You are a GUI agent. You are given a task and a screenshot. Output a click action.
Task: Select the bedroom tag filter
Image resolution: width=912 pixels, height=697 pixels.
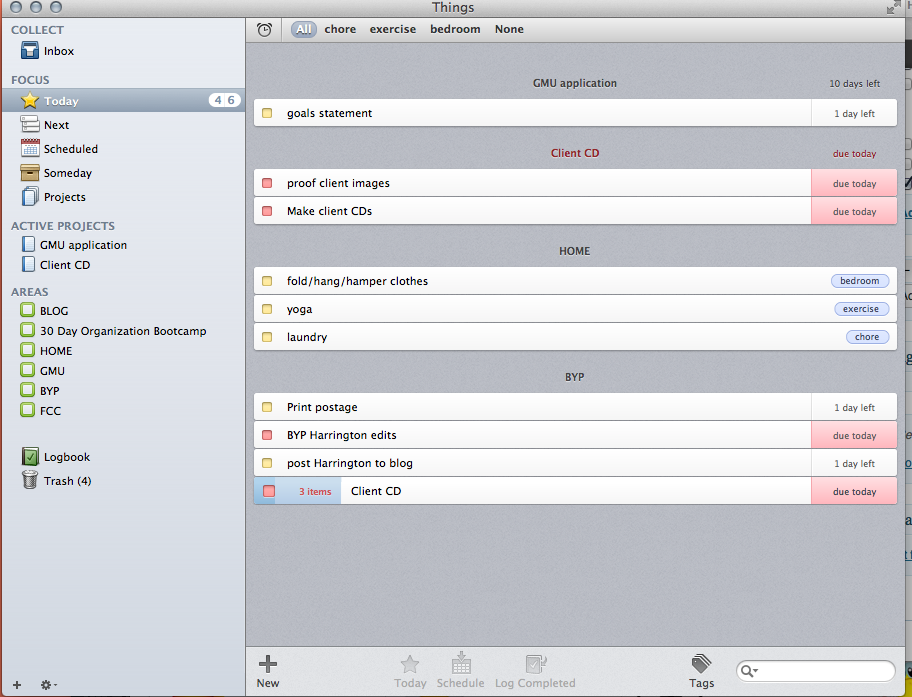455,30
